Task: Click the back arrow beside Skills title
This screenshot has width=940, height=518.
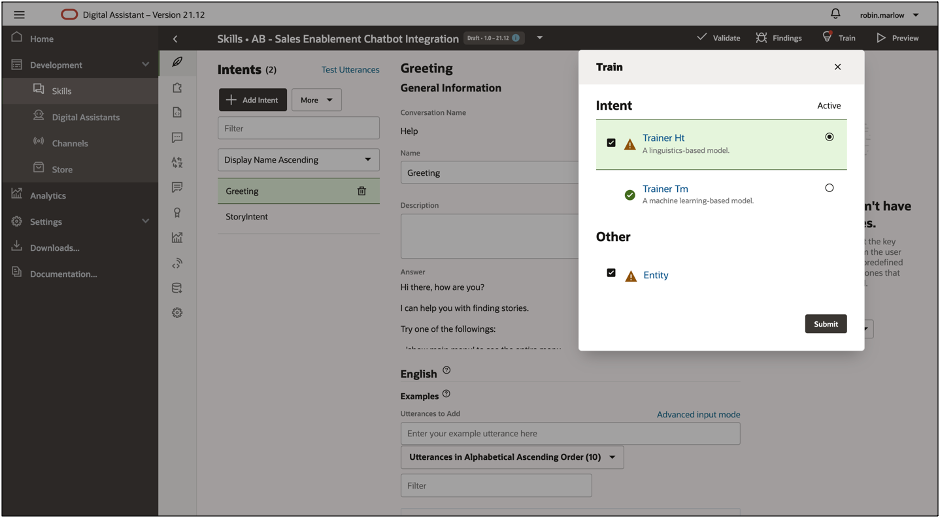Action: point(175,39)
